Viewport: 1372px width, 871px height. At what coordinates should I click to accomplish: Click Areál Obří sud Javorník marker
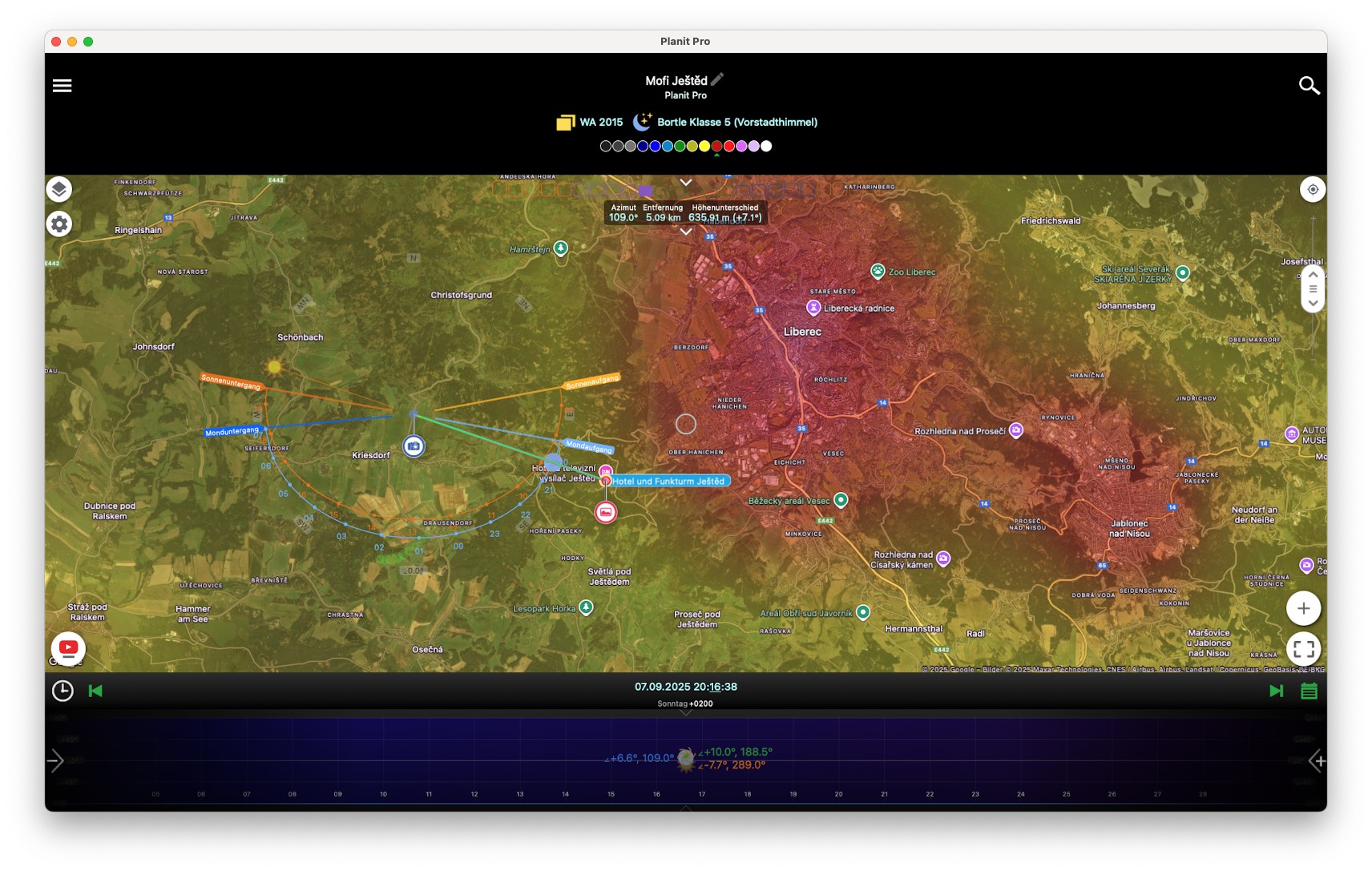point(863,613)
